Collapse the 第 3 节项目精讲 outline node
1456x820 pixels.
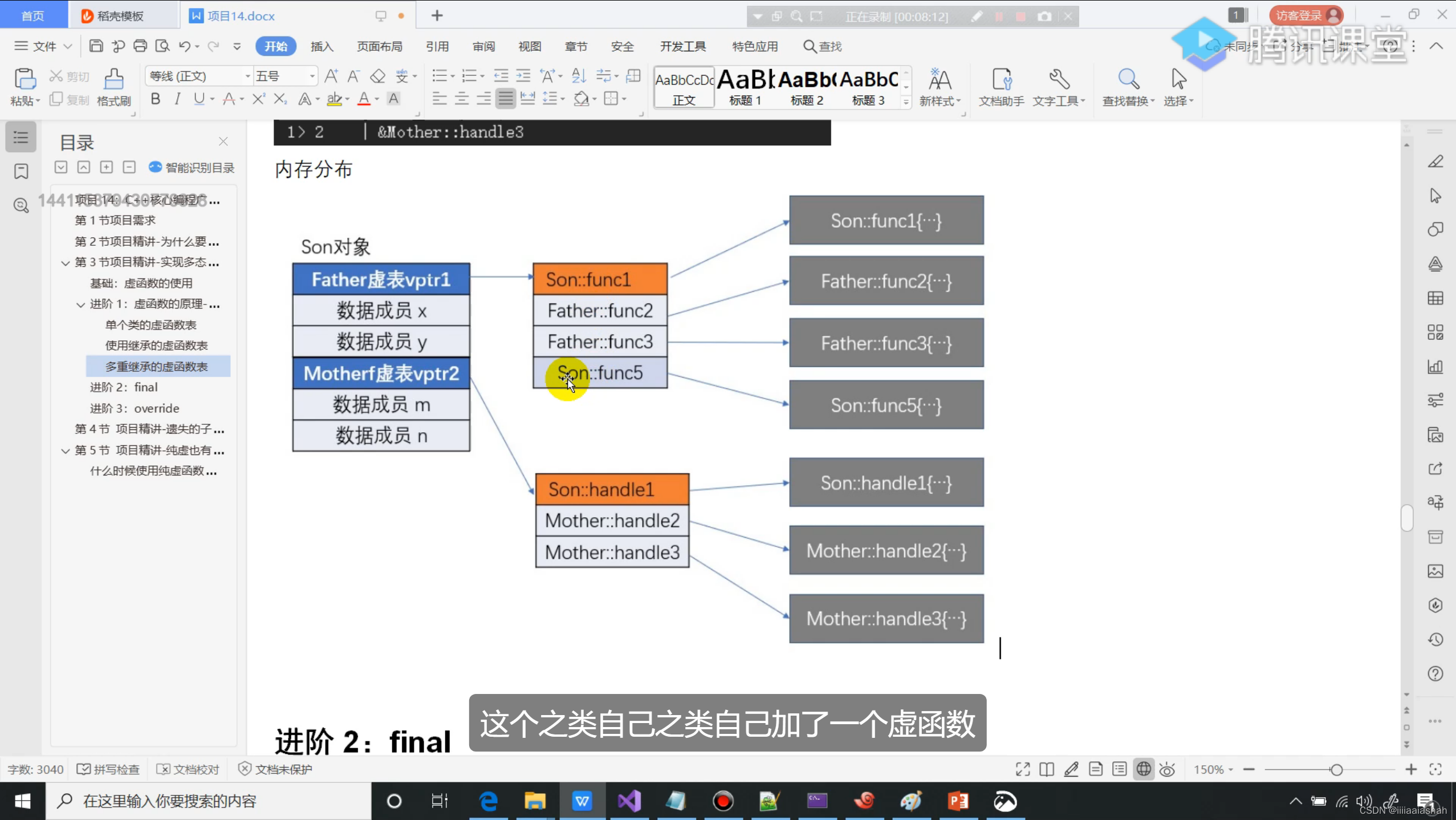tap(66, 263)
